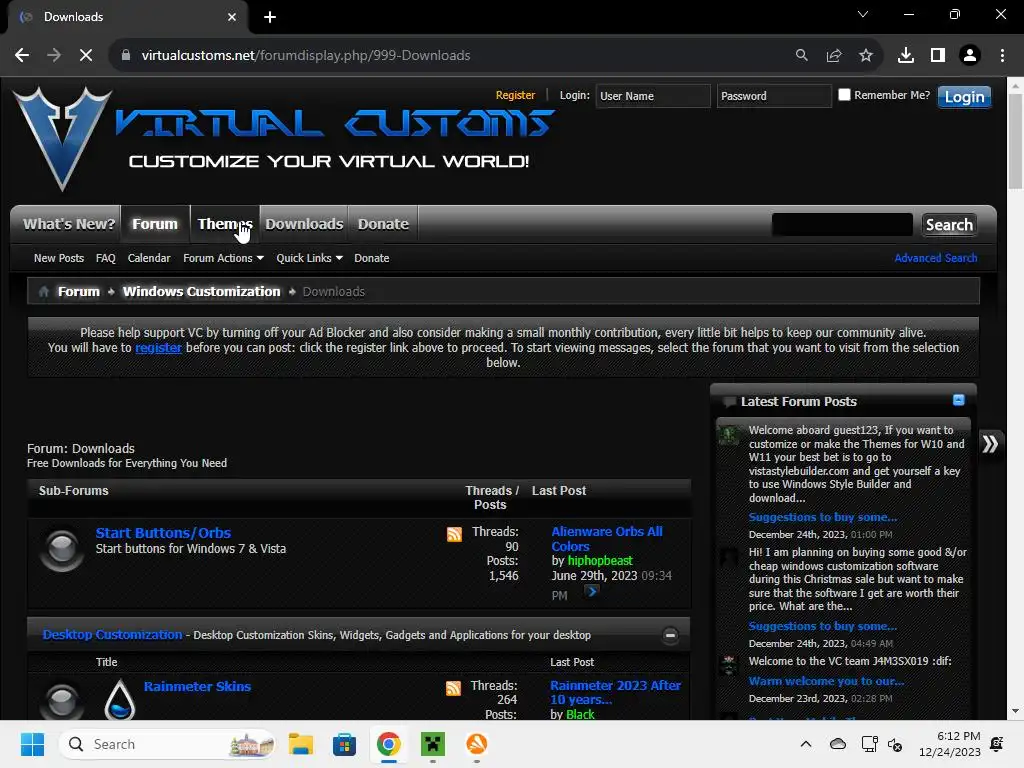Viewport: 1024px width, 768px height.
Task: Click the magnifier zoom icon in address bar
Action: [801, 56]
